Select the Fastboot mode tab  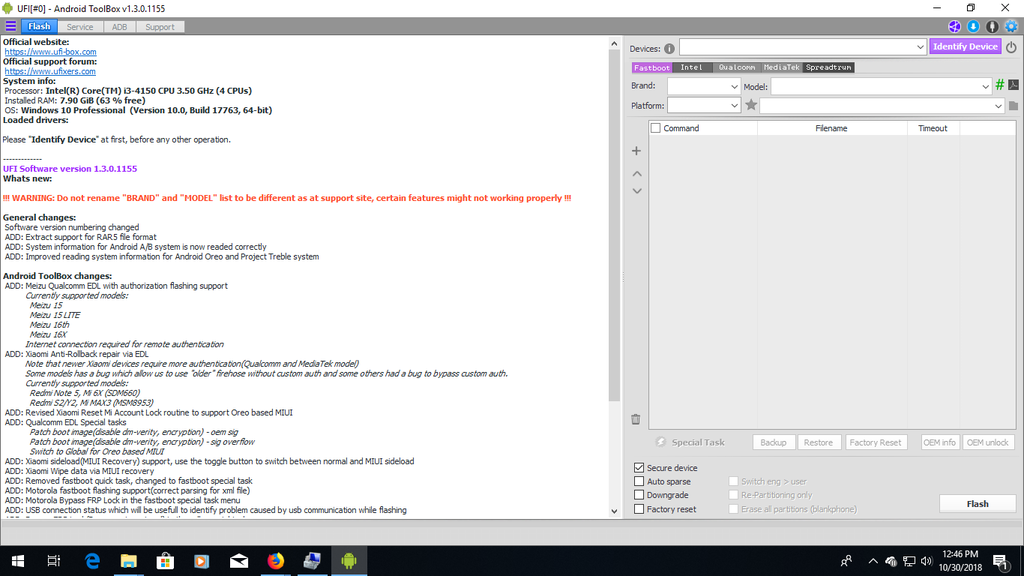pyautogui.click(x=652, y=67)
